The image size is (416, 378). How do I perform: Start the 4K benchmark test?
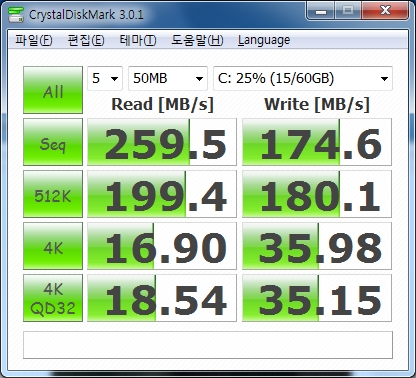53,246
